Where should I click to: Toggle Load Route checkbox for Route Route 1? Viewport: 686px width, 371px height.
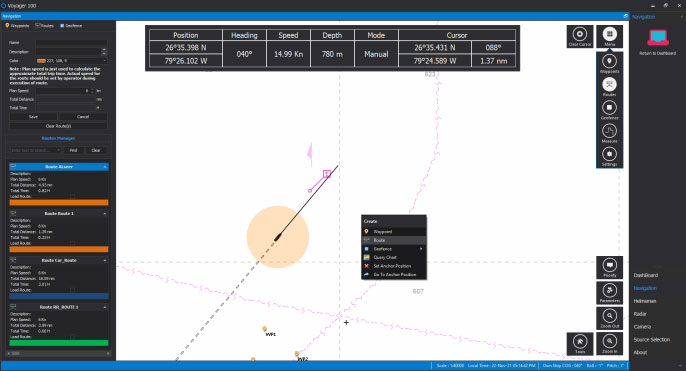tap(72, 243)
